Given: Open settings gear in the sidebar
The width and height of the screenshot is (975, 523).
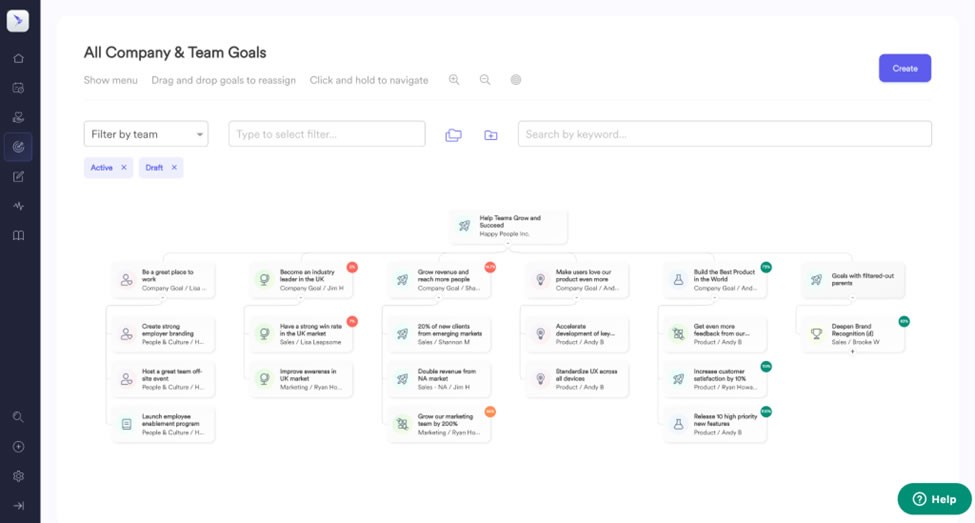Looking at the screenshot, I should (19, 476).
